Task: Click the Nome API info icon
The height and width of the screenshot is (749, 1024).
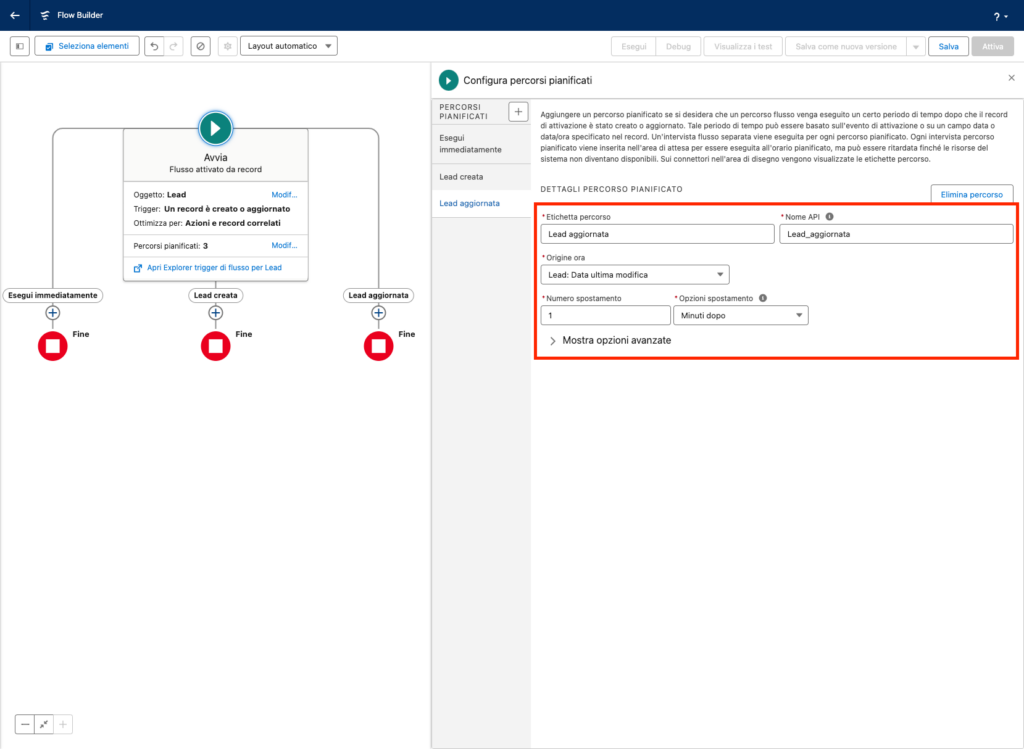Action: 830,216
